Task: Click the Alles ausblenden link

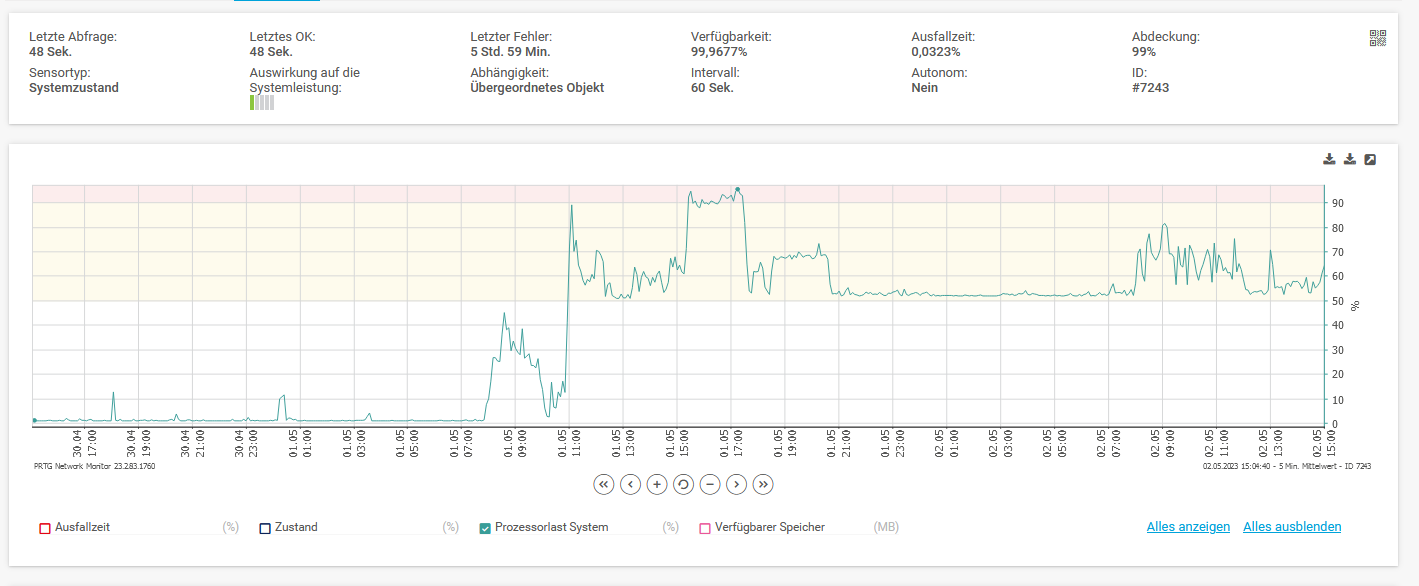Action: (x=1292, y=527)
